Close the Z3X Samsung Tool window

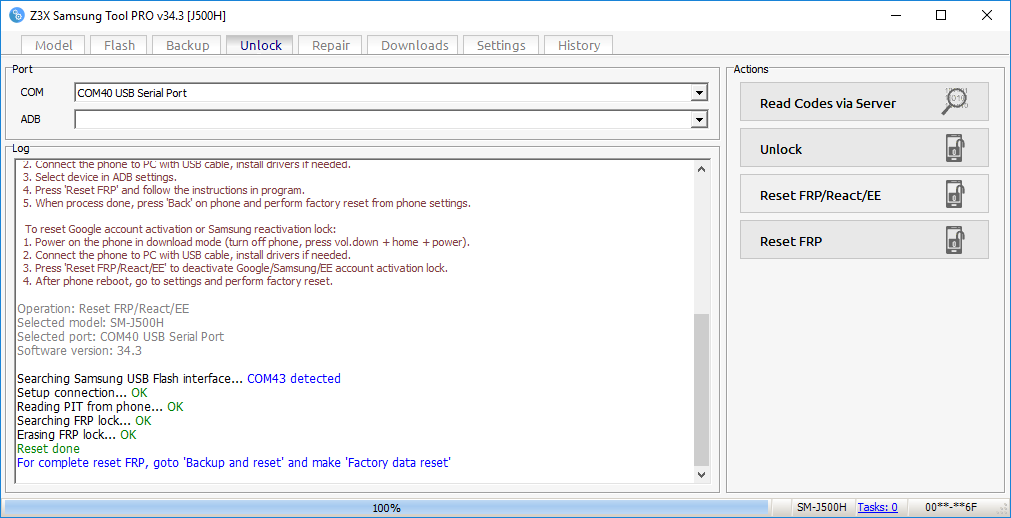click(x=986, y=15)
